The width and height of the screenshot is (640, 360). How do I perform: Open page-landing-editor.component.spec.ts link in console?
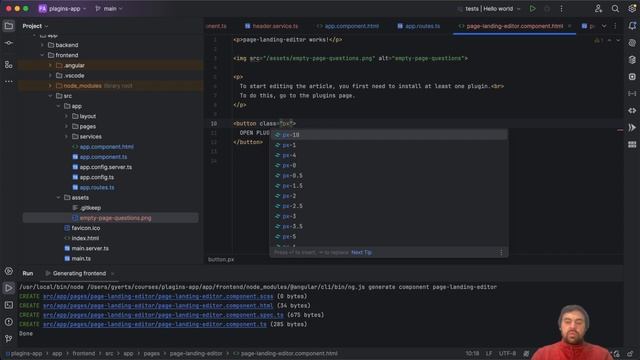(163, 315)
